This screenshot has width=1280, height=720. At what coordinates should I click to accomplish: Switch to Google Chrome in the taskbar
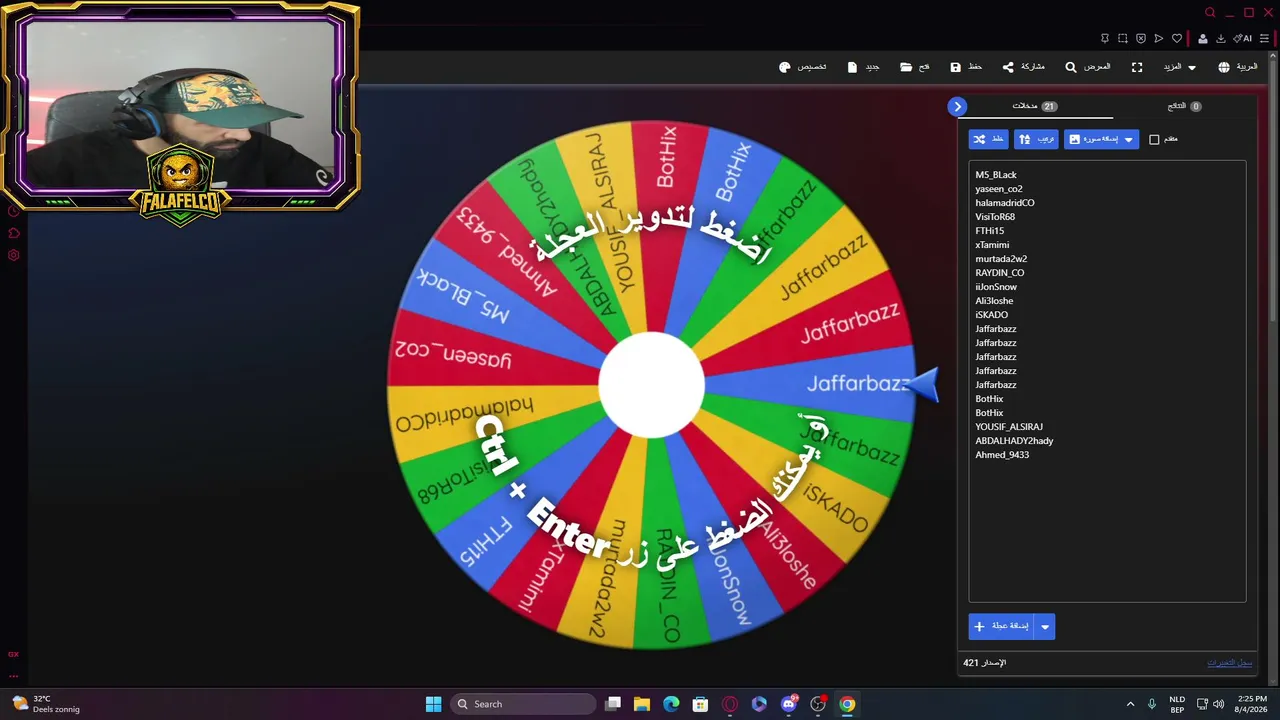coord(847,704)
